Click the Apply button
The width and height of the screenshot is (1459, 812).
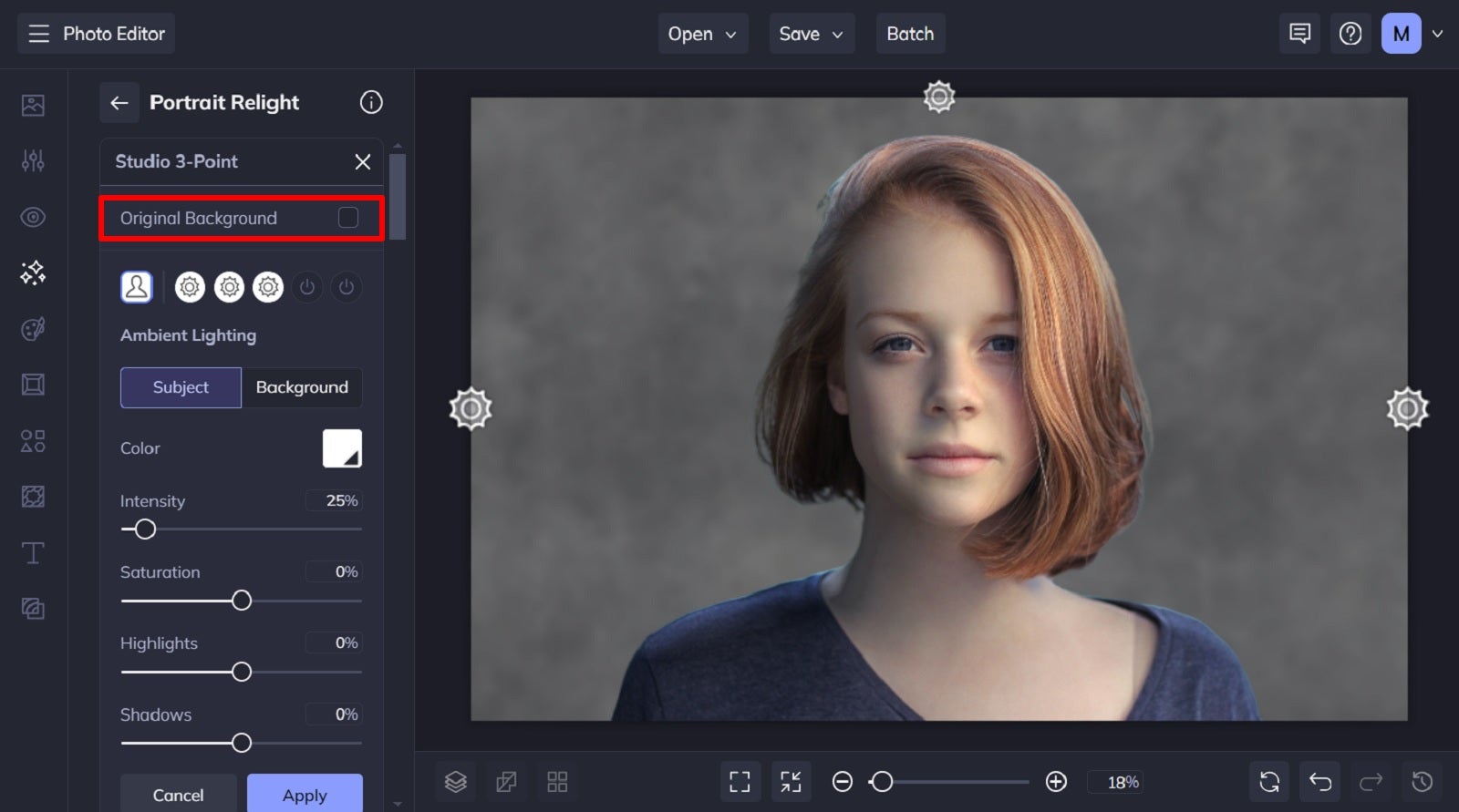[305, 795]
